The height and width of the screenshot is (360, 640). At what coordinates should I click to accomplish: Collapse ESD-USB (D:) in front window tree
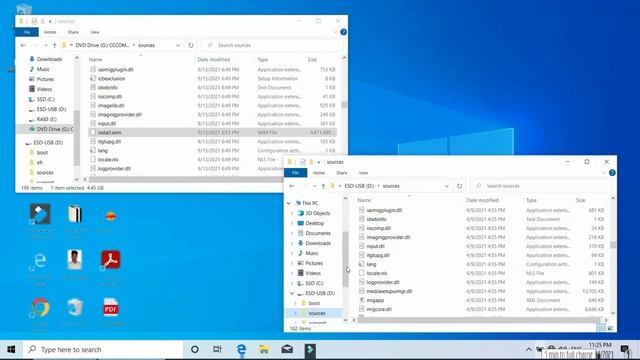[292, 293]
